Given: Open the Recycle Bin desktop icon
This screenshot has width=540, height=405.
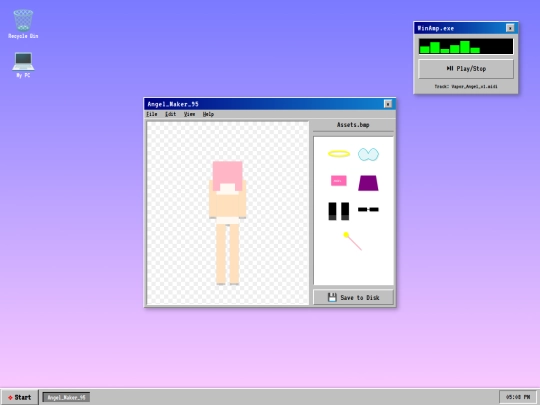Looking at the screenshot, I should [23, 24].
